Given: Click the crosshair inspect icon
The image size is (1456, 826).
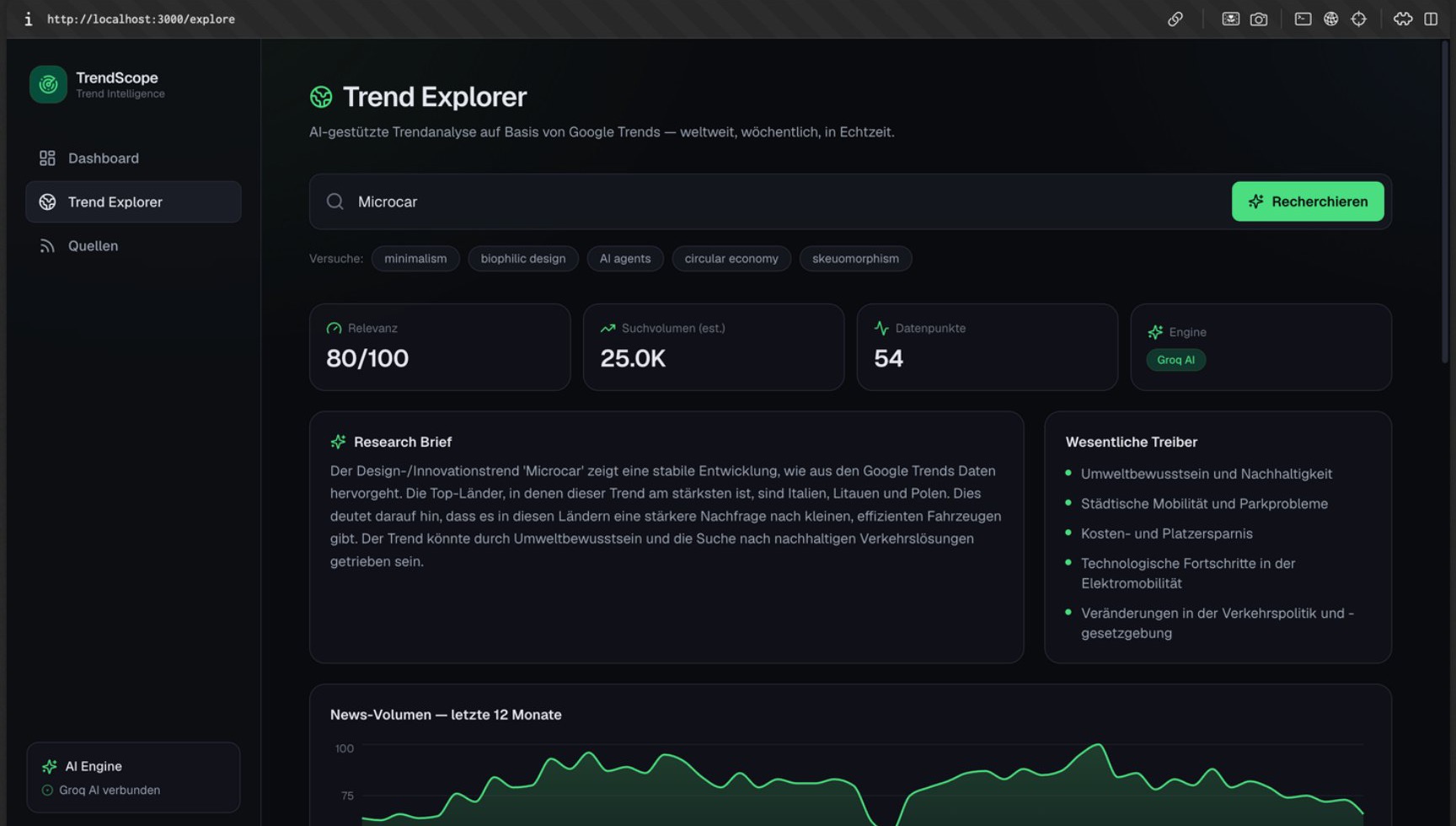Looking at the screenshot, I should (x=1358, y=19).
